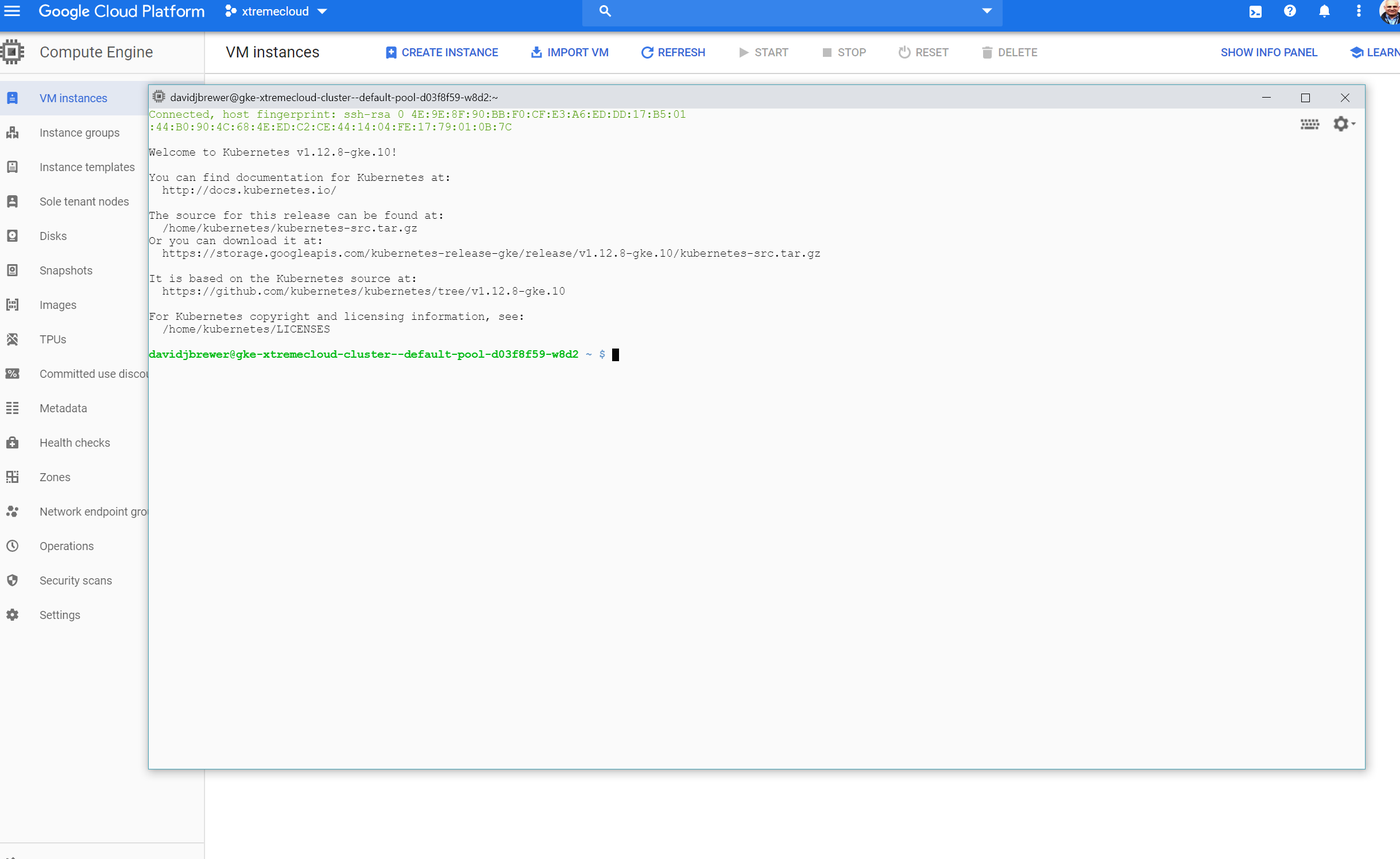Click IMPORT VM button

coord(569,52)
